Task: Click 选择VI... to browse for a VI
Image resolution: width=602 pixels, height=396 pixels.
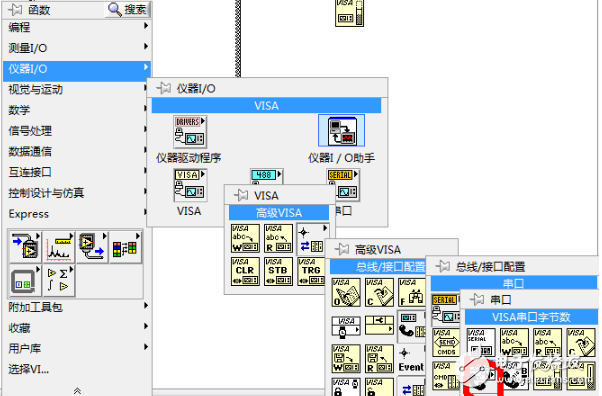Action: (x=29, y=369)
